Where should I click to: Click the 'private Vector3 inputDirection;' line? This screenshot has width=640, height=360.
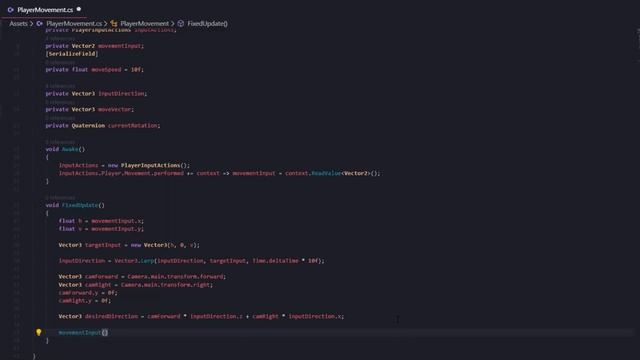point(96,93)
